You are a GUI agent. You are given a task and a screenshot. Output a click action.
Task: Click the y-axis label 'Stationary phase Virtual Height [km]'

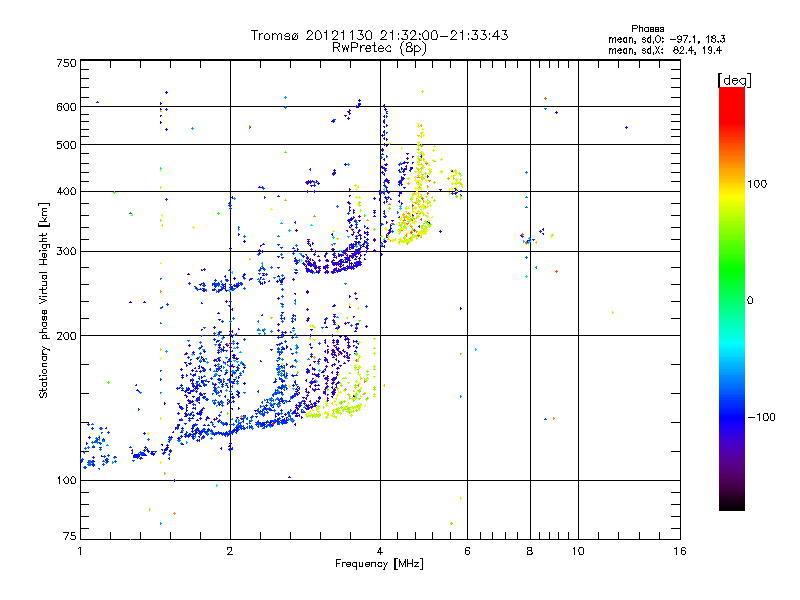[x=43, y=300]
